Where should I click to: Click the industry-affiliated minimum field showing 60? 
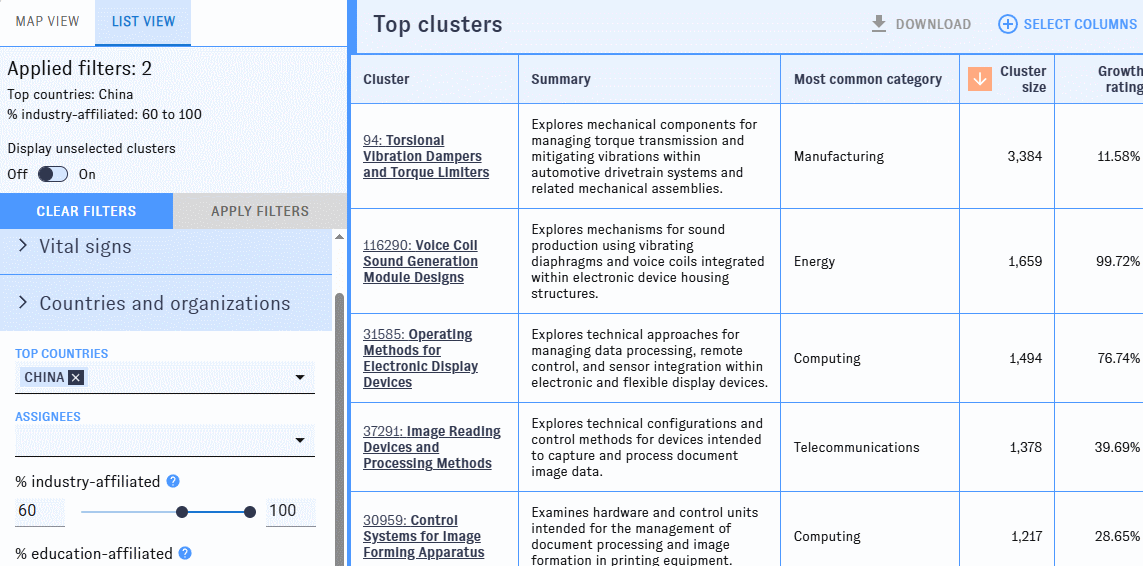[40, 511]
